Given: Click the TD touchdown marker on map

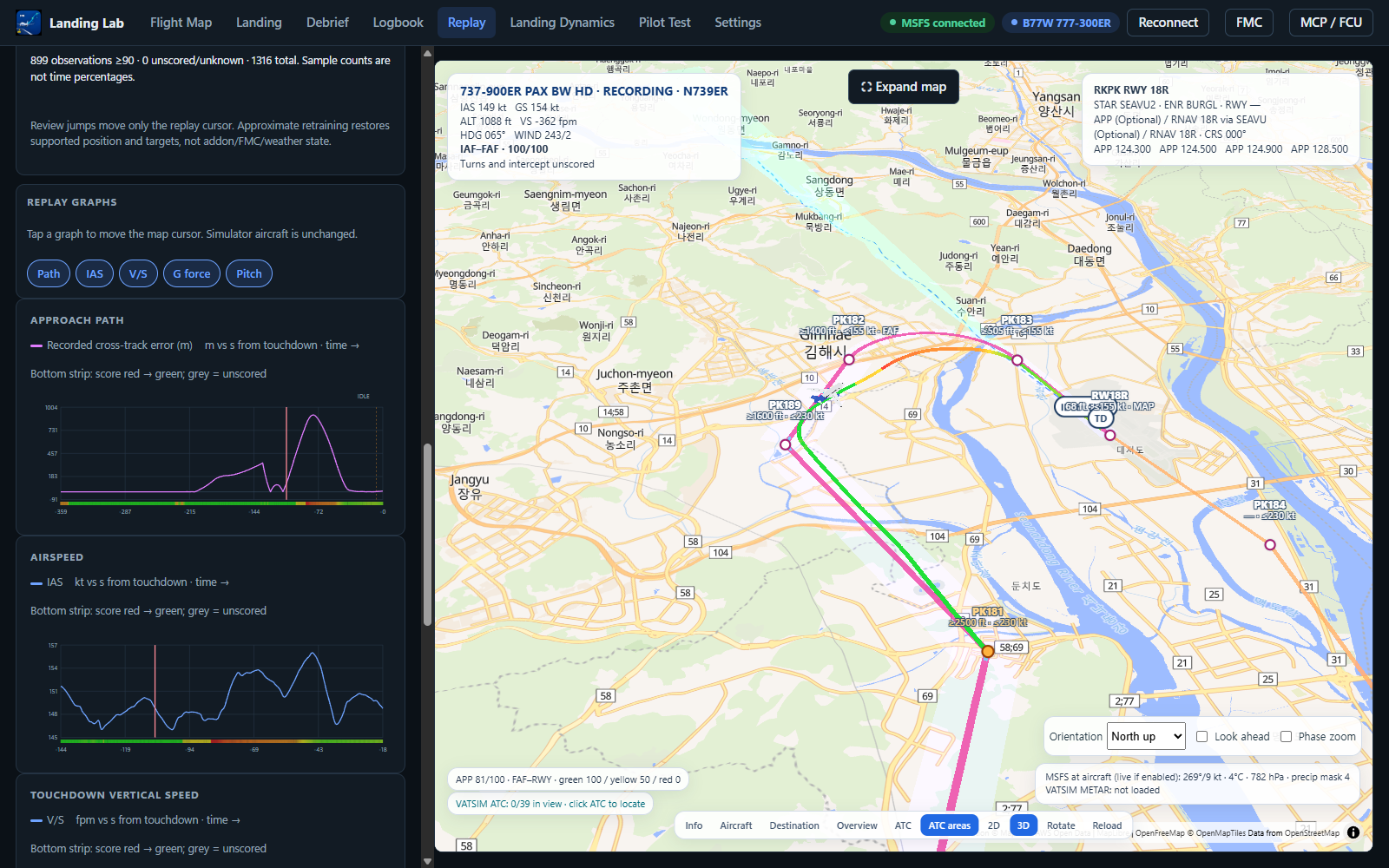Looking at the screenshot, I should pos(1101,418).
